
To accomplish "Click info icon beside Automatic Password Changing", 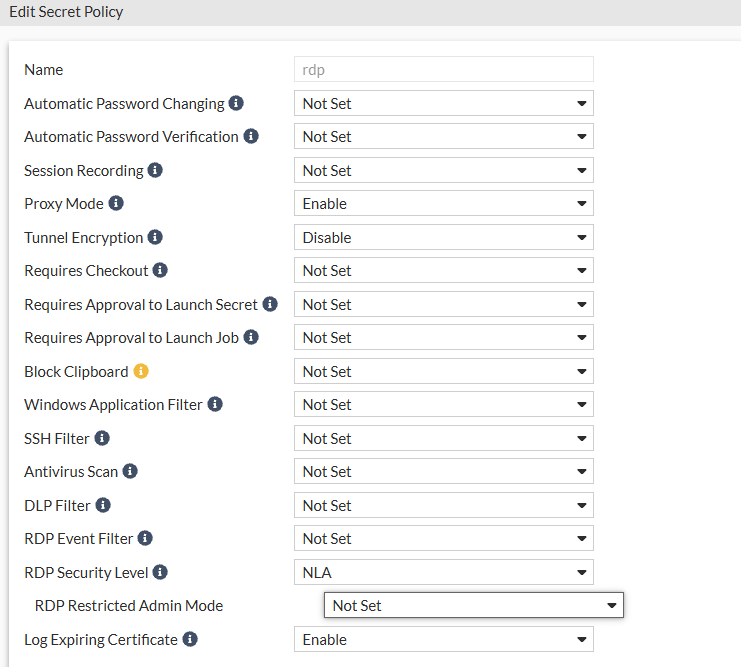I will tap(236, 103).
